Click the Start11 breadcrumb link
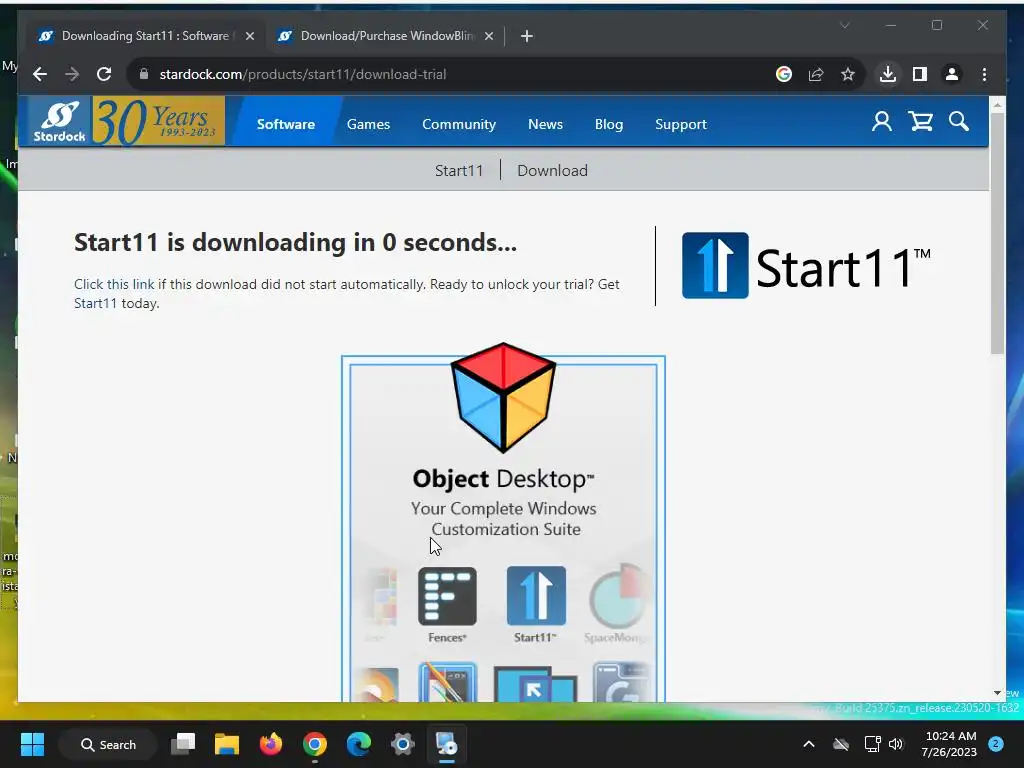Image resolution: width=1024 pixels, height=768 pixels. (x=459, y=170)
